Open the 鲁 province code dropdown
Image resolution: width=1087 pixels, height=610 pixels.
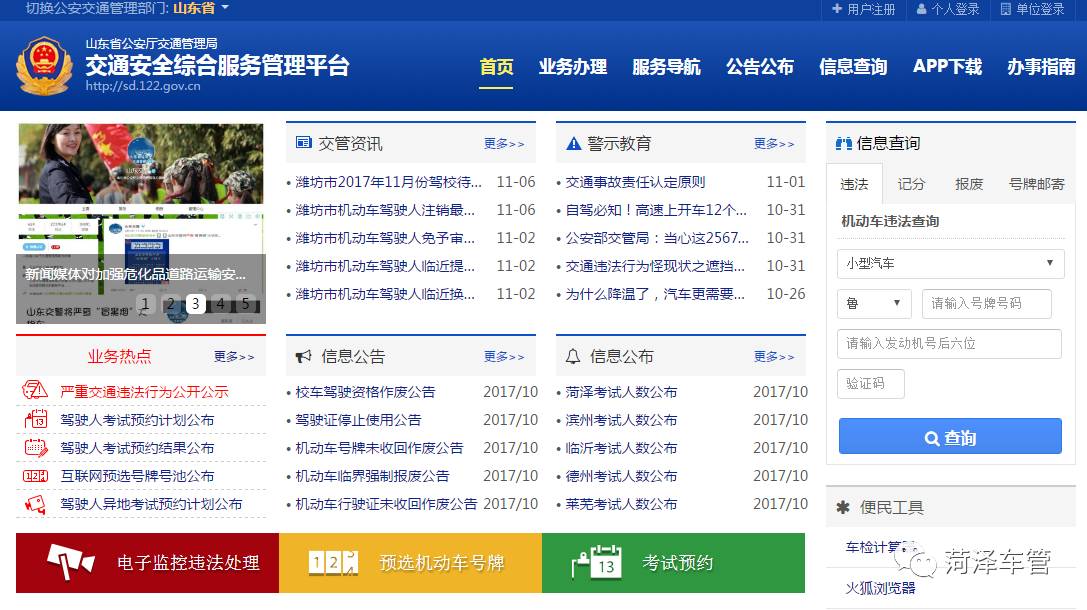pyautogui.click(x=873, y=303)
